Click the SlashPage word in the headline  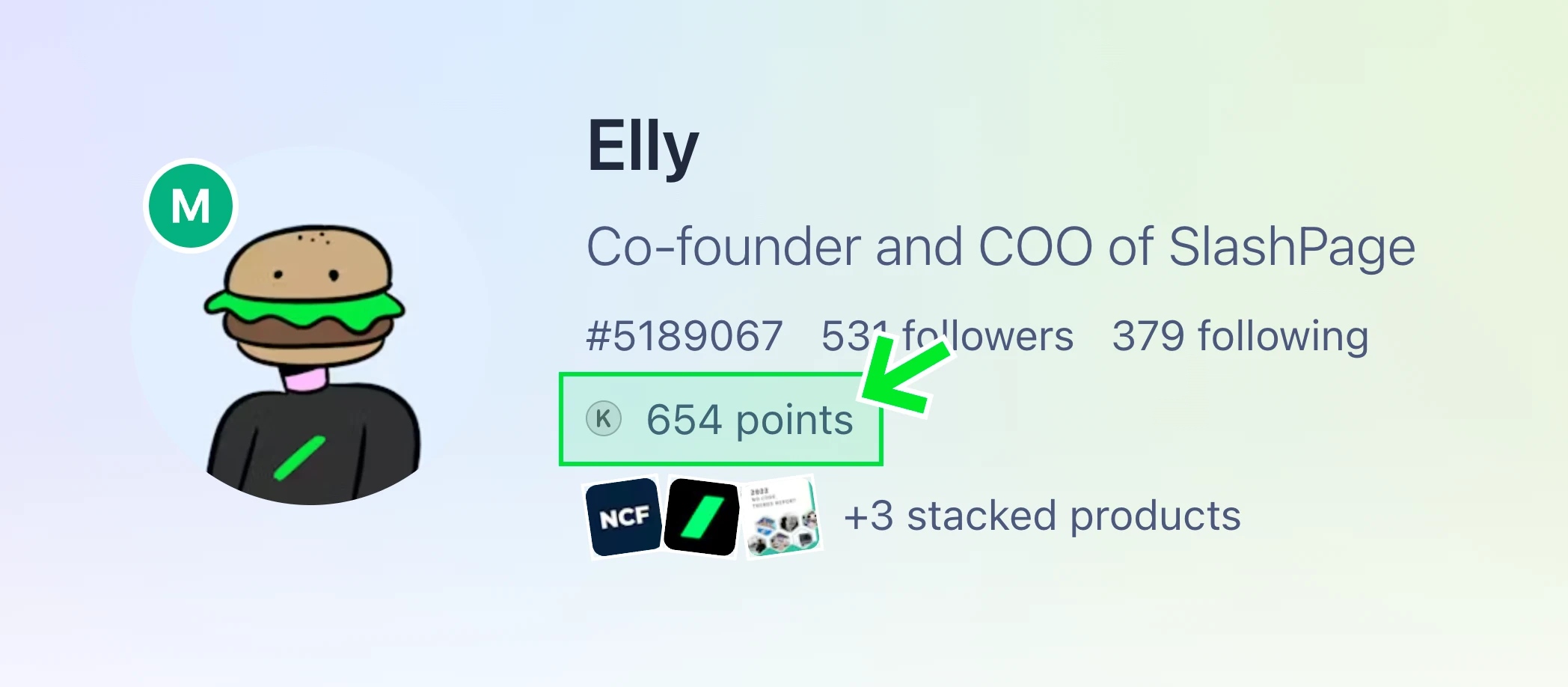pos(1292,246)
